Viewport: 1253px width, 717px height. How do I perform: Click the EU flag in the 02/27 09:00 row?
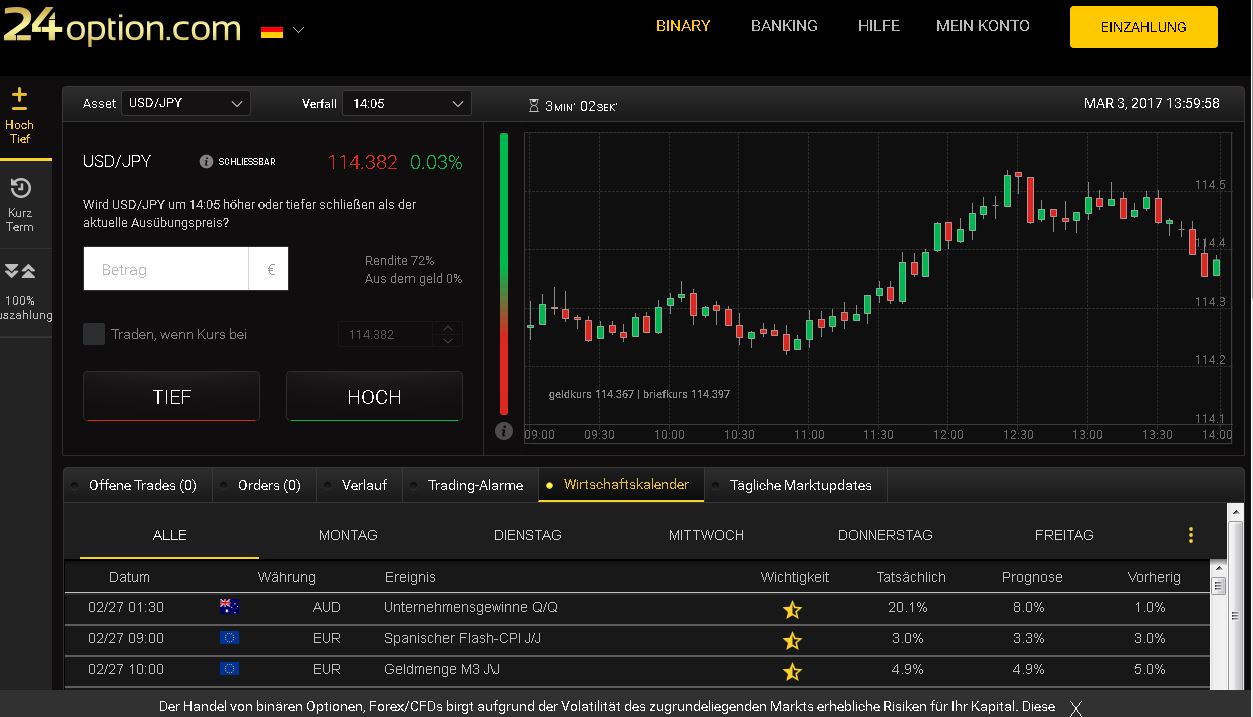click(x=229, y=637)
